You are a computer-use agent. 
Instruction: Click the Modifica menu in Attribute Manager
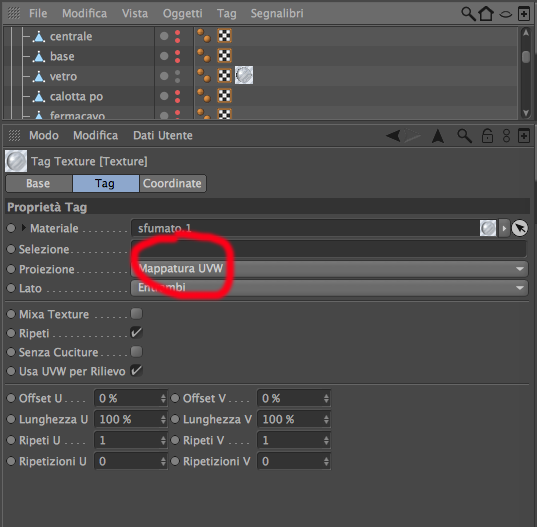(x=96, y=136)
